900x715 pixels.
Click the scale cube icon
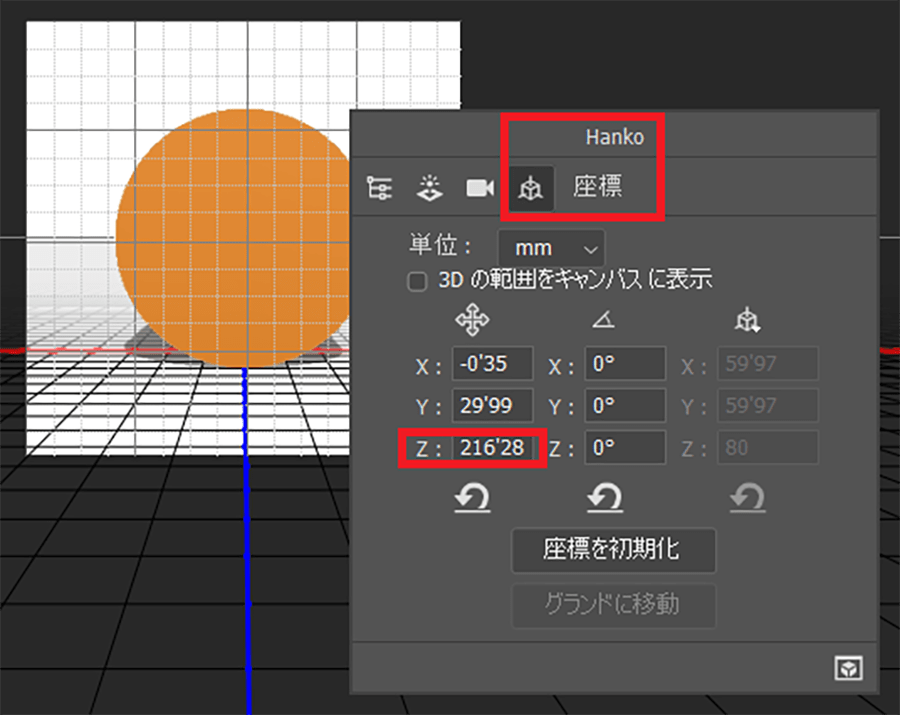747,320
